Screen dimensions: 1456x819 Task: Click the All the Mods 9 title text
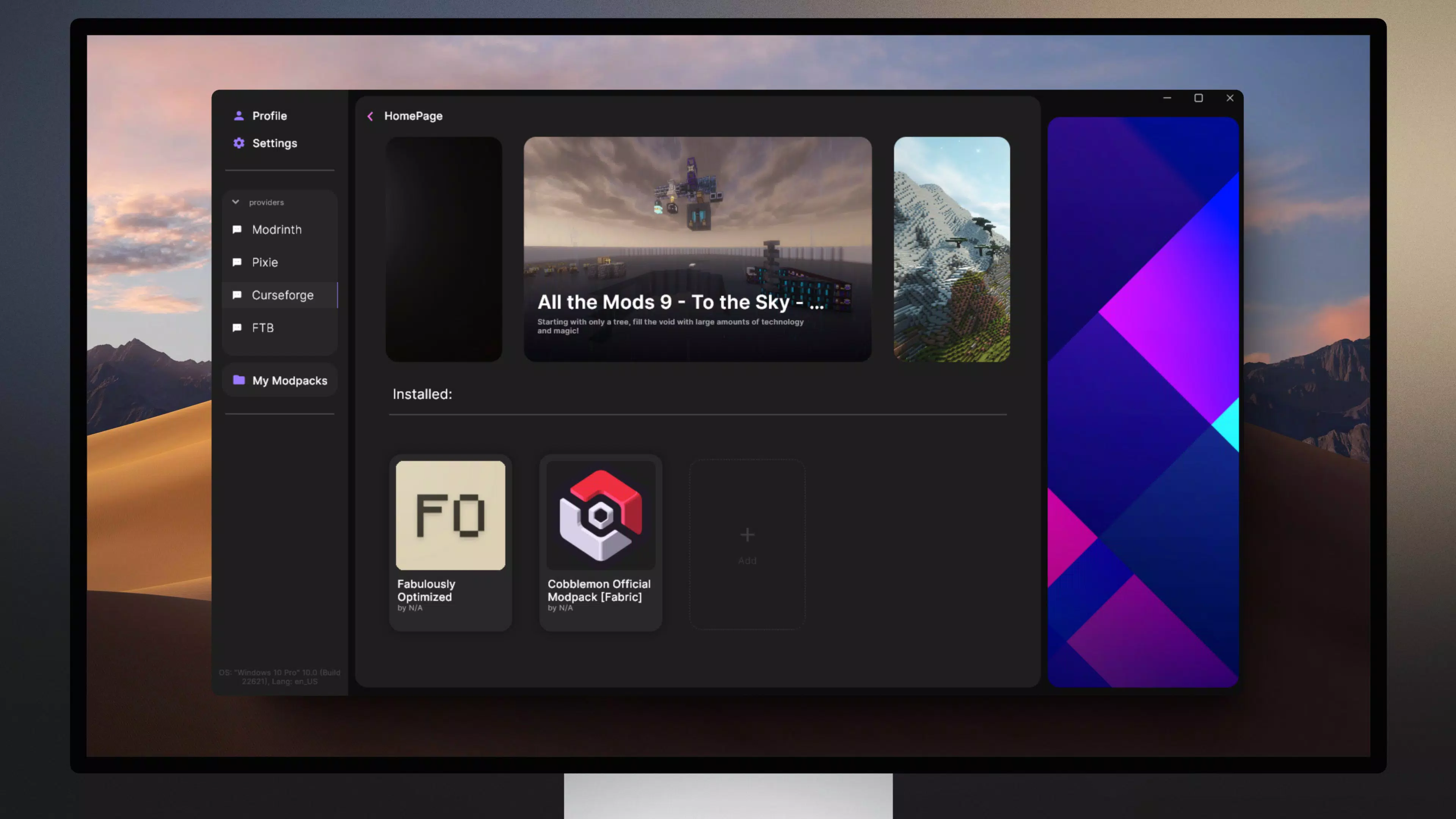681,303
